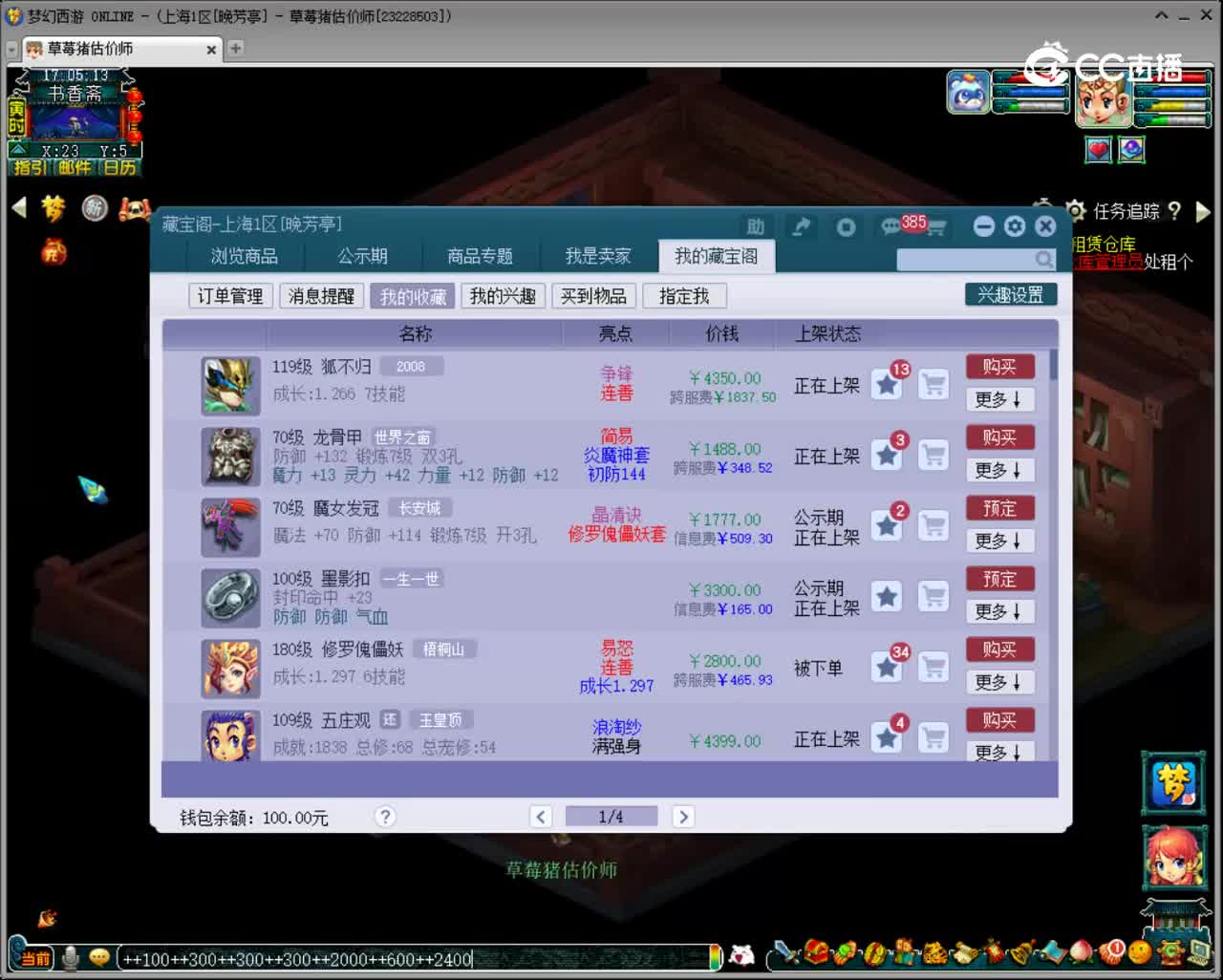Screen dimensions: 1223x980
Task: Switch to the 公示期 tab
Action: tap(362, 256)
